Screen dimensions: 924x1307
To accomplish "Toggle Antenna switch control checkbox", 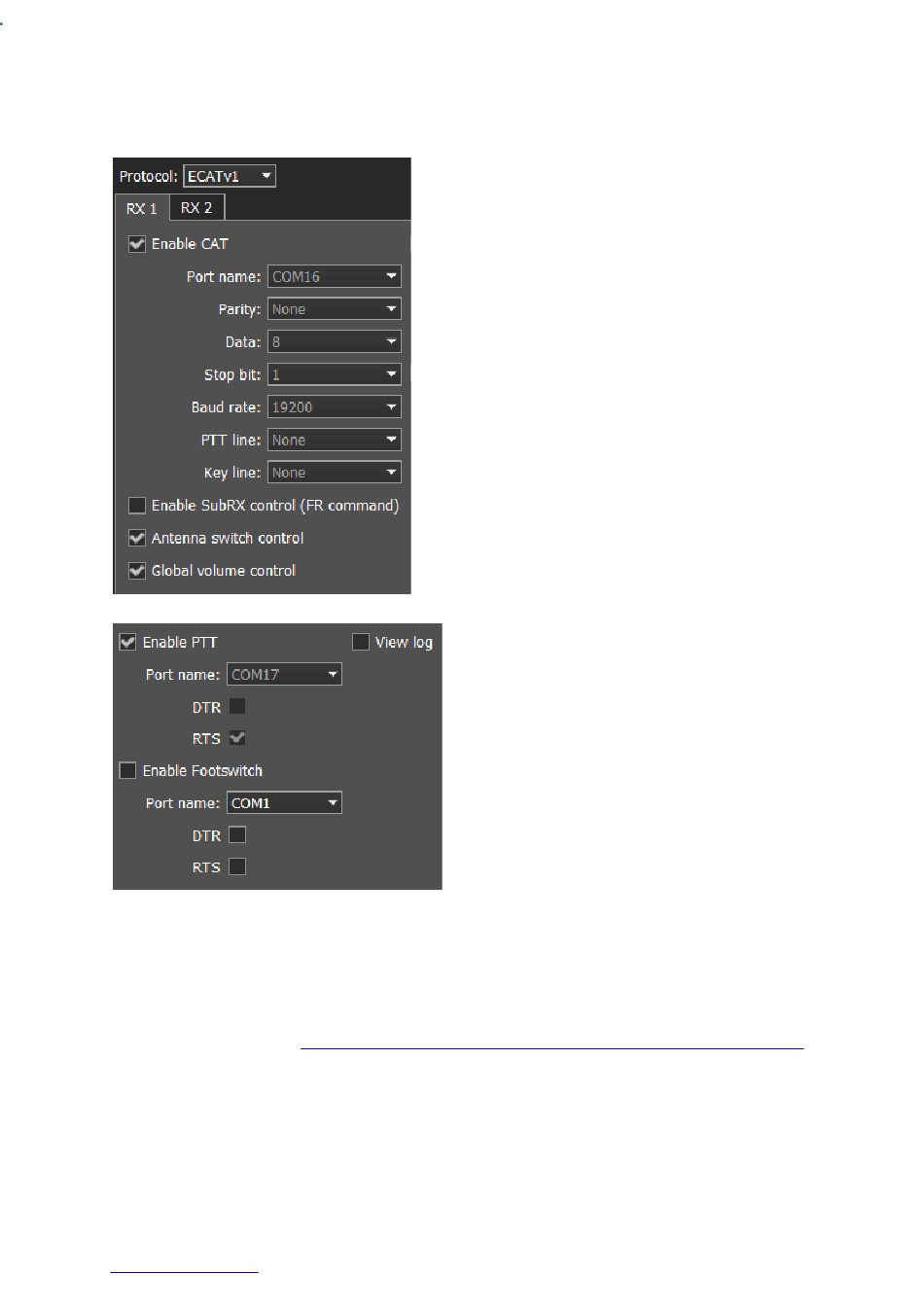I will point(137,538).
